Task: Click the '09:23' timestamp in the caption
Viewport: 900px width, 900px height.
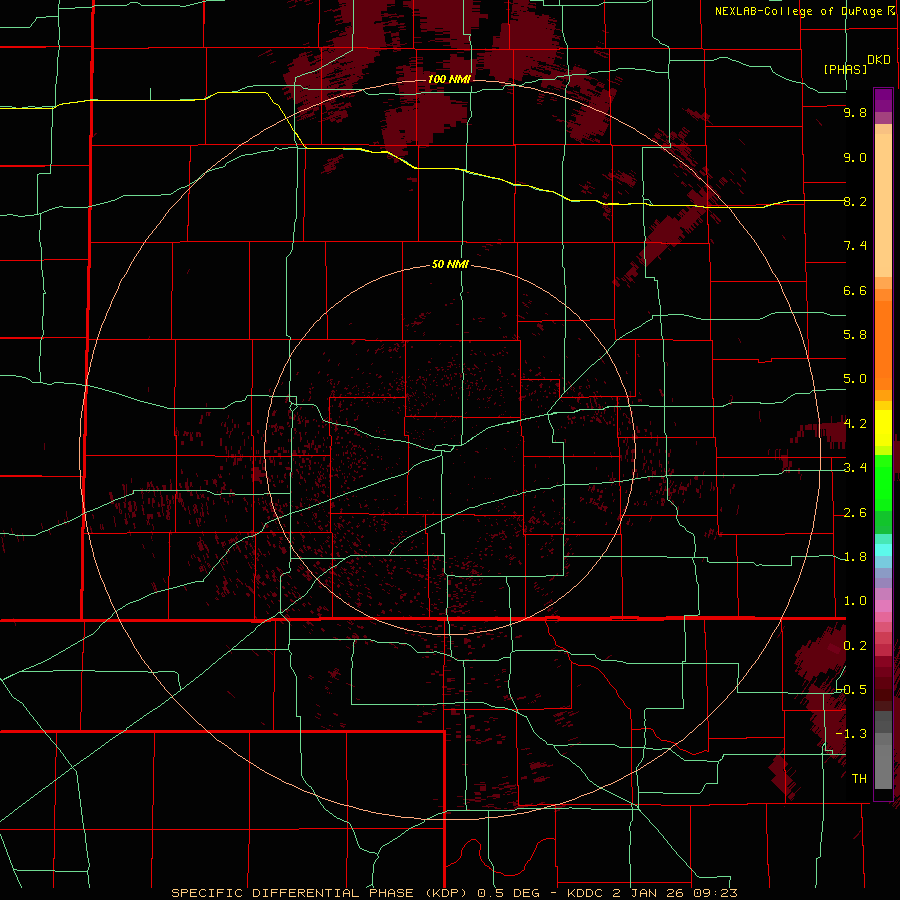Action: (x=718, y=893)
